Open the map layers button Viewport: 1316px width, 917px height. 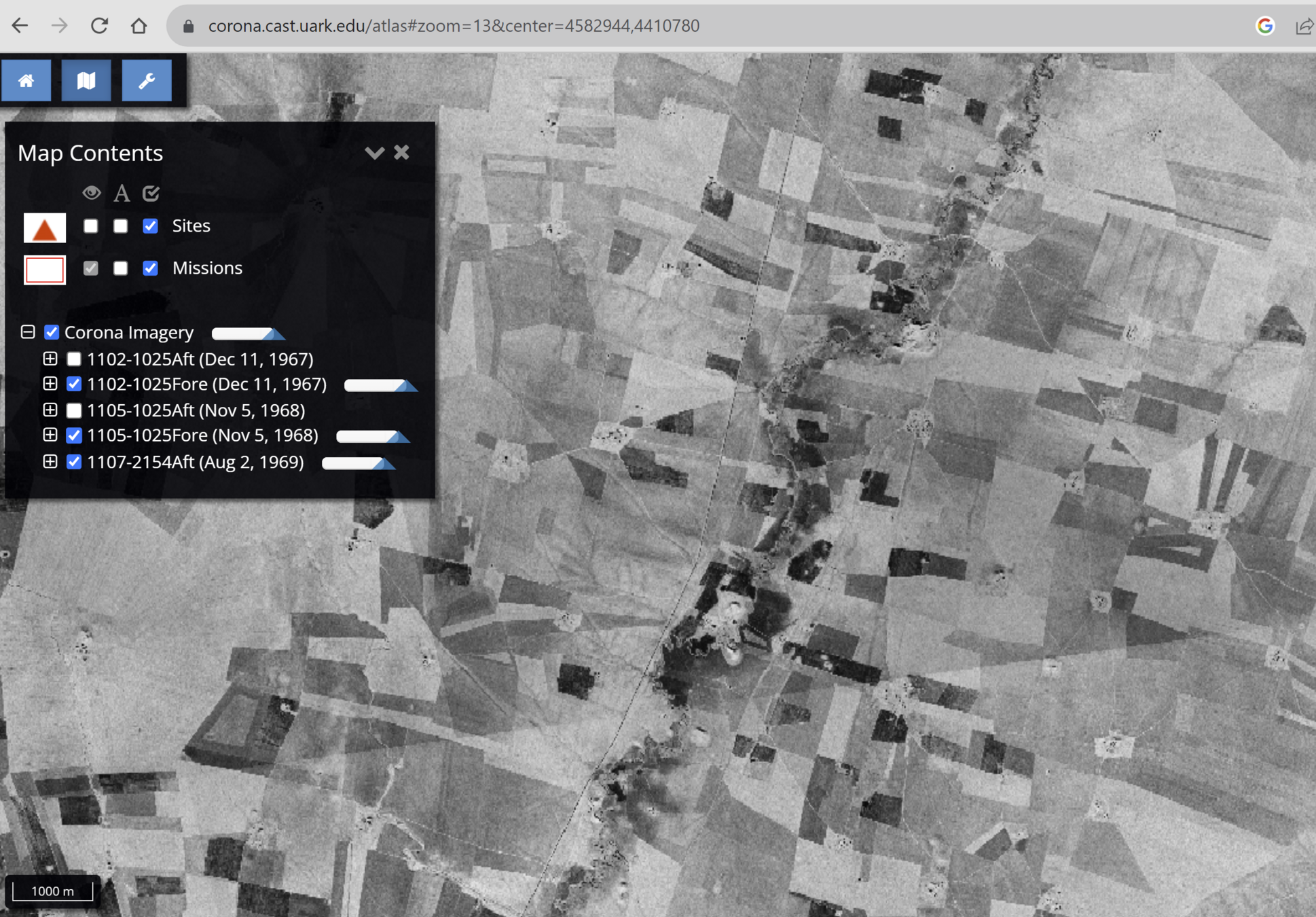86,81
